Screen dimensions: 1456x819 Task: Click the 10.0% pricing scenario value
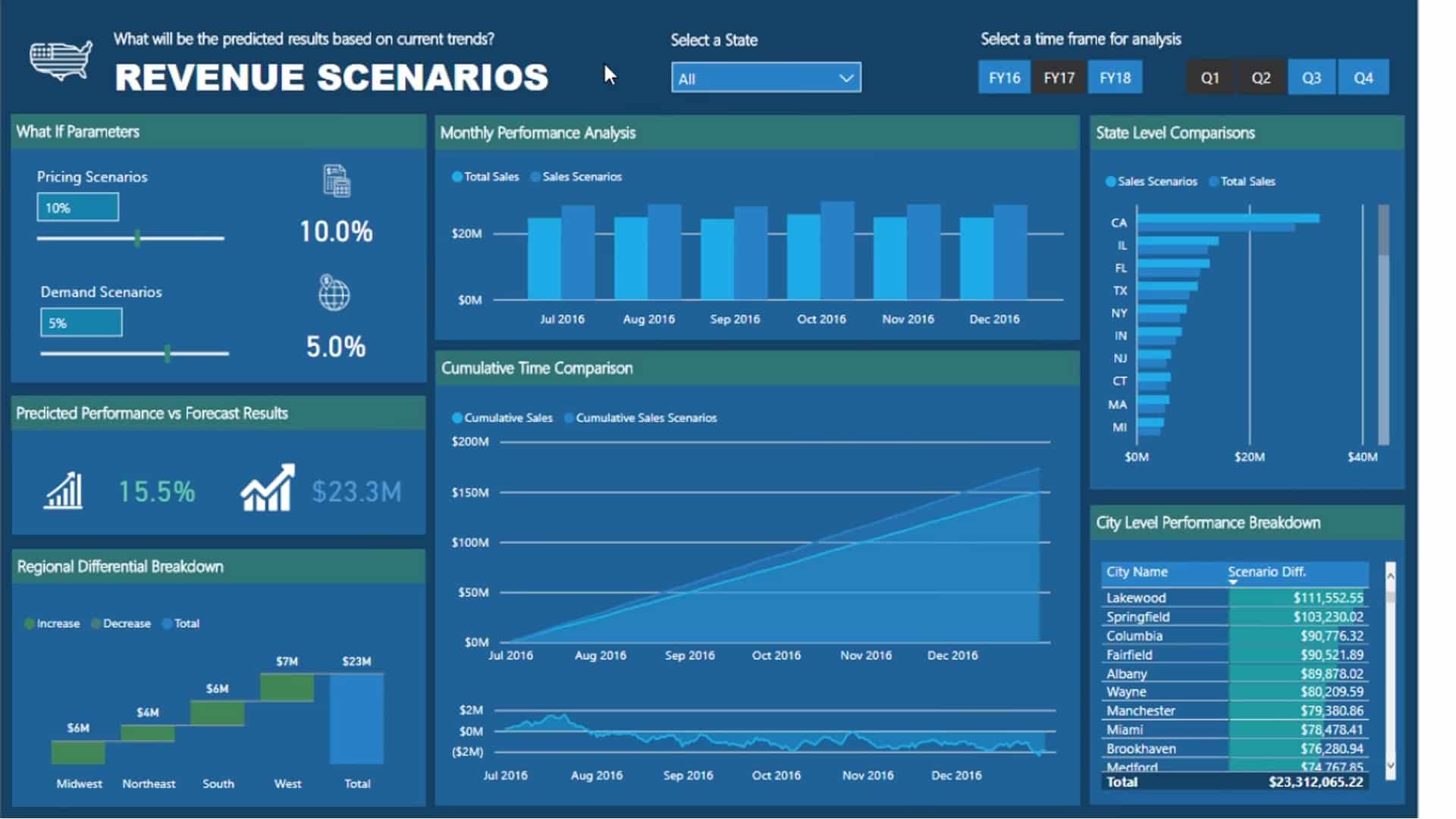tap(336, 231)
